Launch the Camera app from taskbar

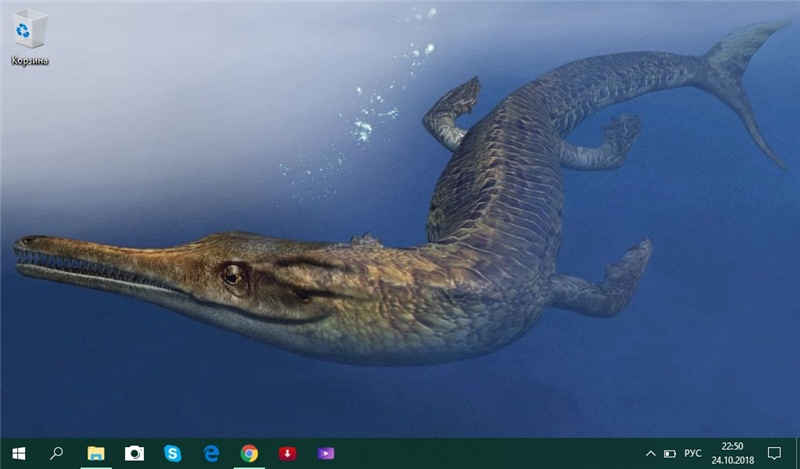(134, 453)
